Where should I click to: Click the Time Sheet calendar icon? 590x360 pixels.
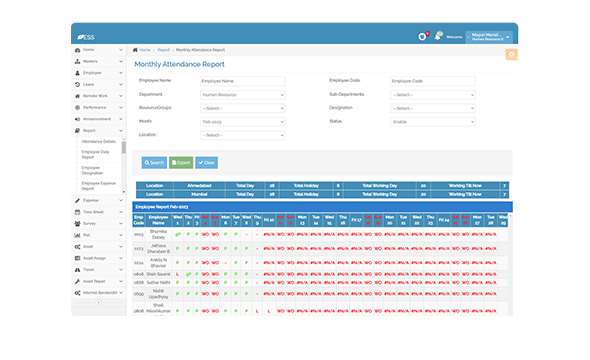click(x=77, y=212)
